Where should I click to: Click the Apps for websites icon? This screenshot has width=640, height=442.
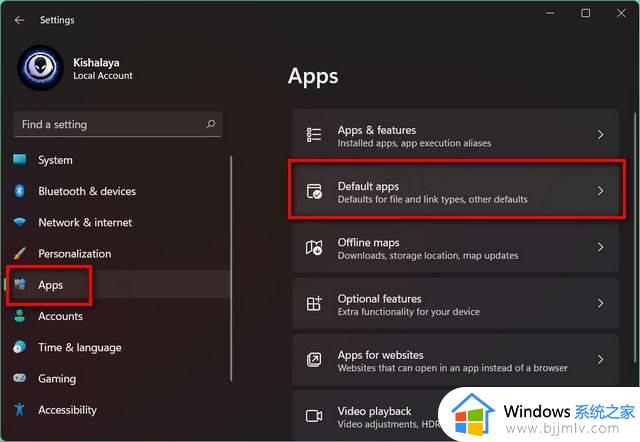(x=314, y=360)
